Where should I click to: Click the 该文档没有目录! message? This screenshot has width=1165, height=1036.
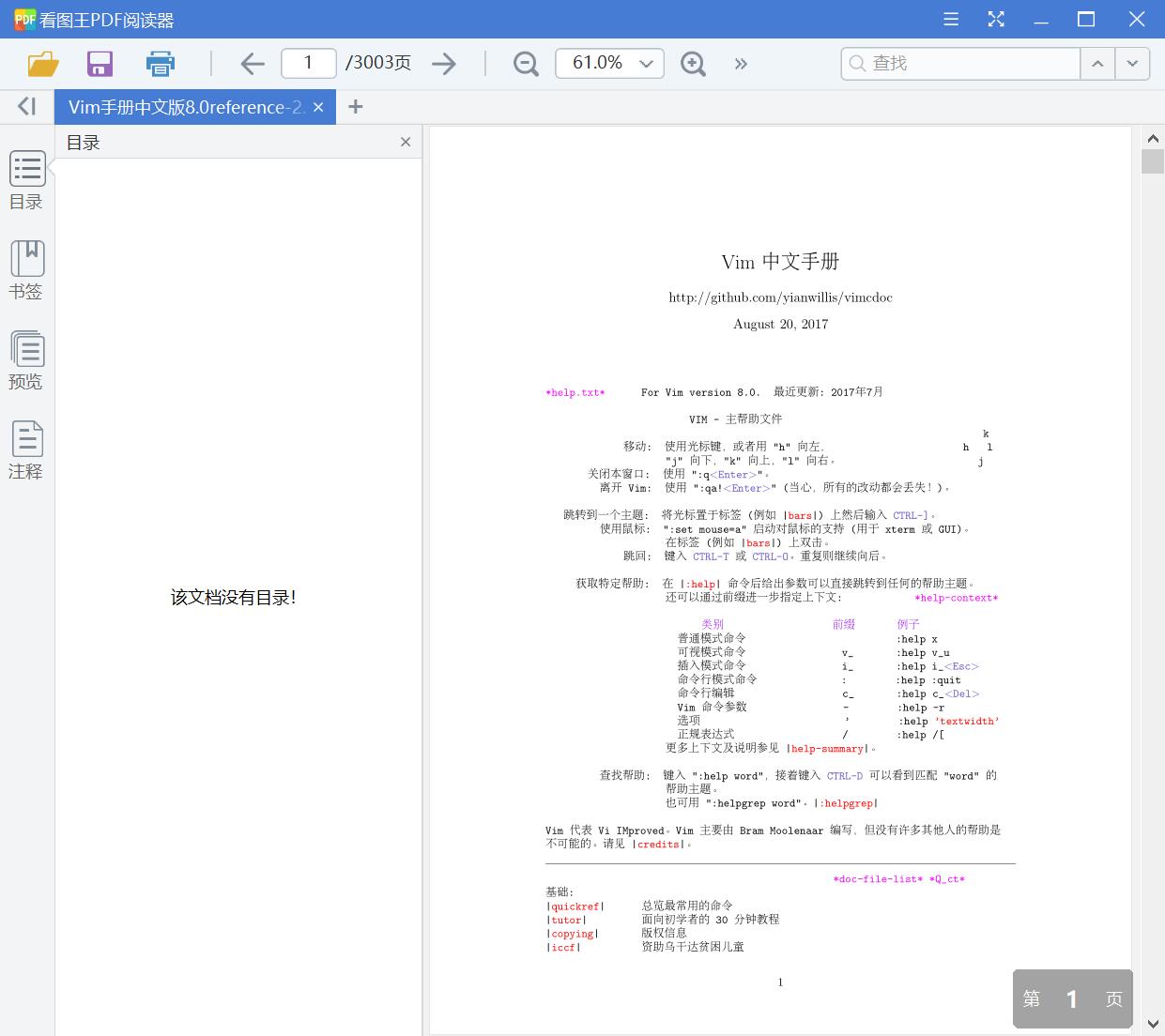pos(234,597)
